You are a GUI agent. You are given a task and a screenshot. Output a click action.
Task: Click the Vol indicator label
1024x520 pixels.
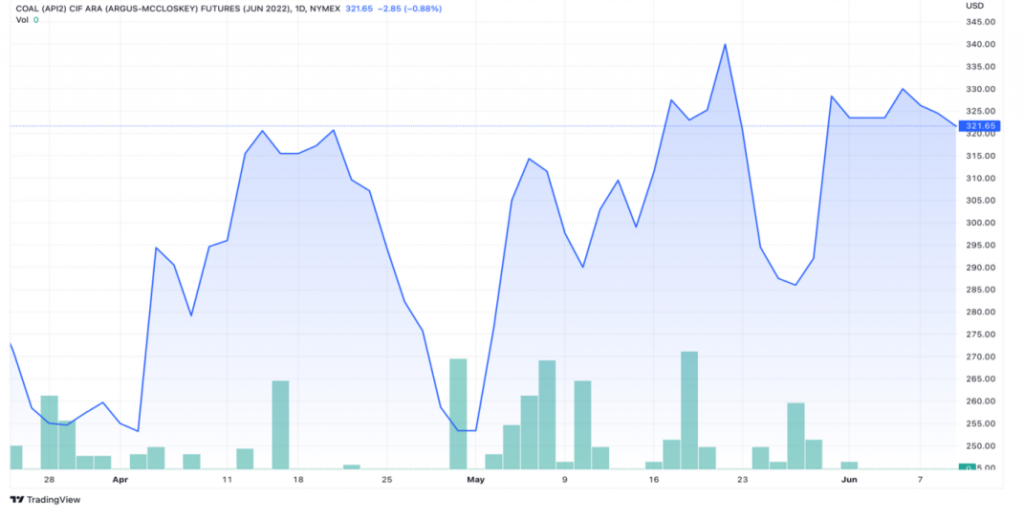click(x=22, y=20)
